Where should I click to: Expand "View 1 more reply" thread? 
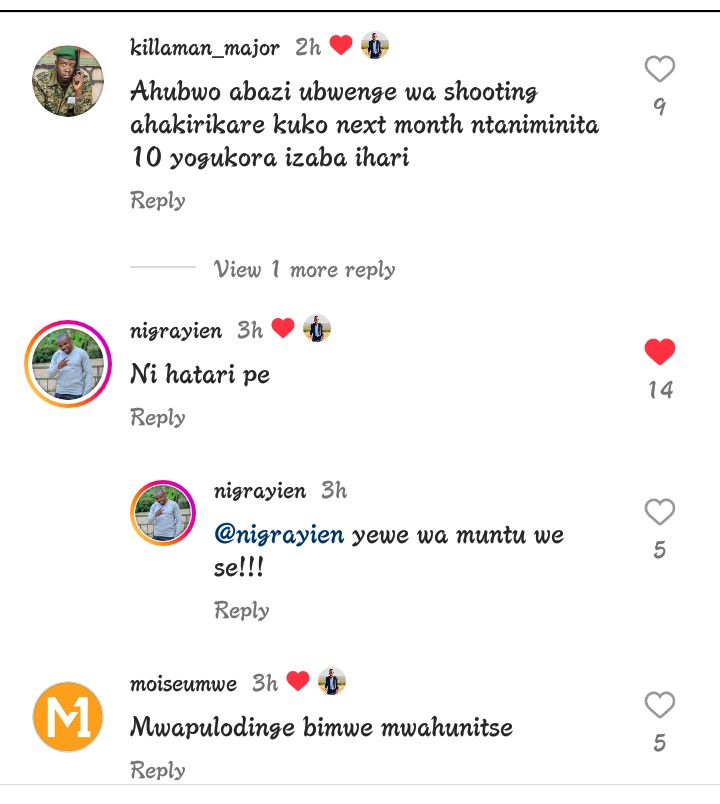click(304, 270)
